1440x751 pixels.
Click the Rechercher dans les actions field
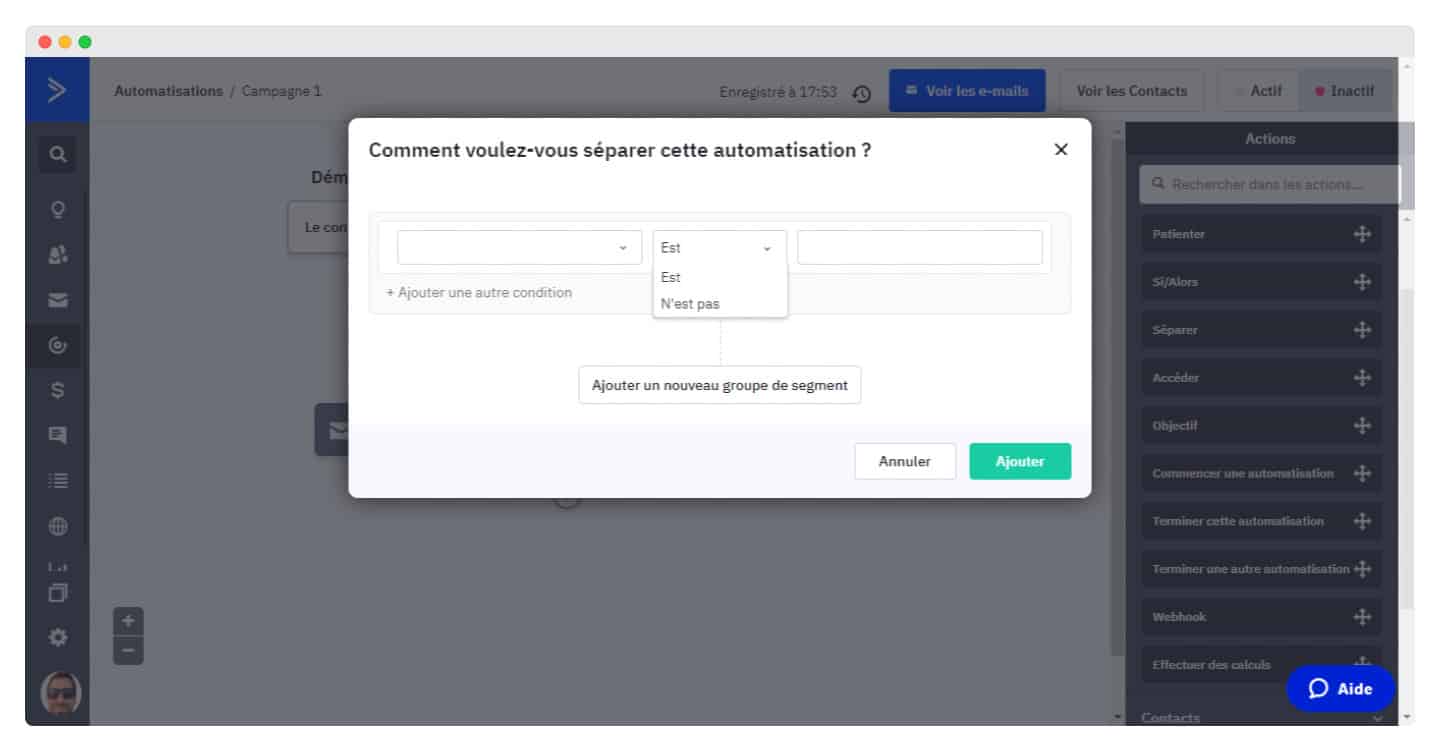1270,185
